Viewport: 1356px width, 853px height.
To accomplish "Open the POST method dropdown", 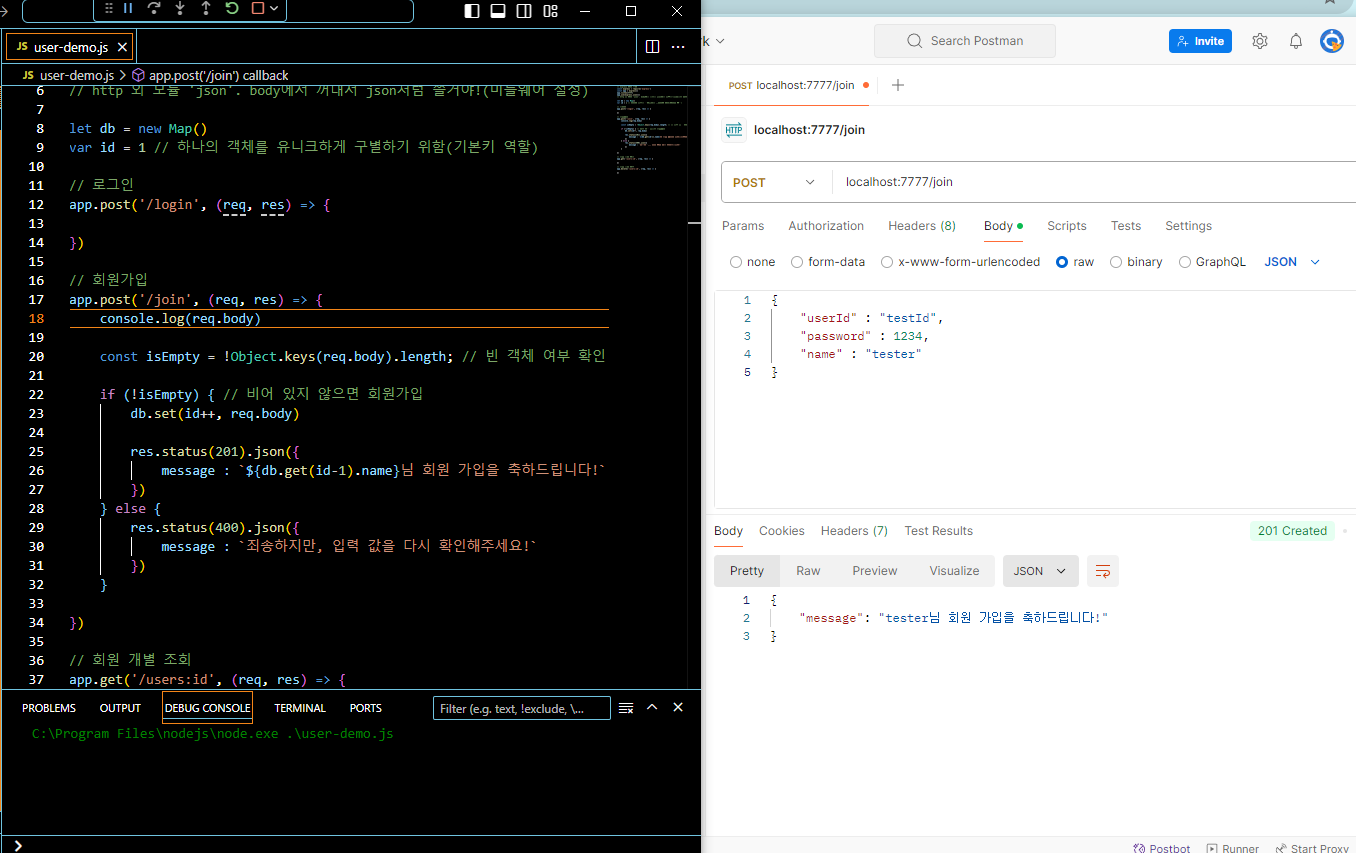I will click(x=775, y=182).
